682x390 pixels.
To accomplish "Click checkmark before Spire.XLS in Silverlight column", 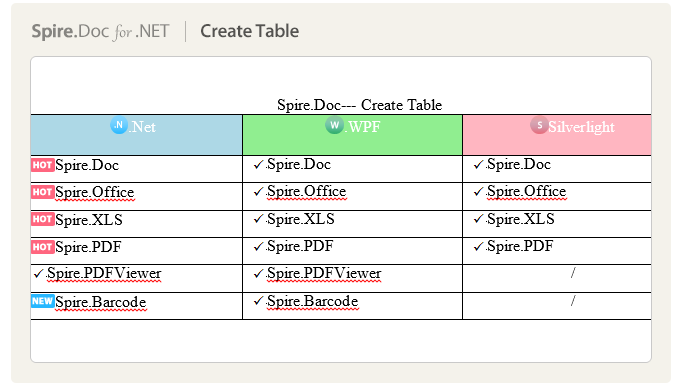I will pyautogui.click(x=478, y=219).
